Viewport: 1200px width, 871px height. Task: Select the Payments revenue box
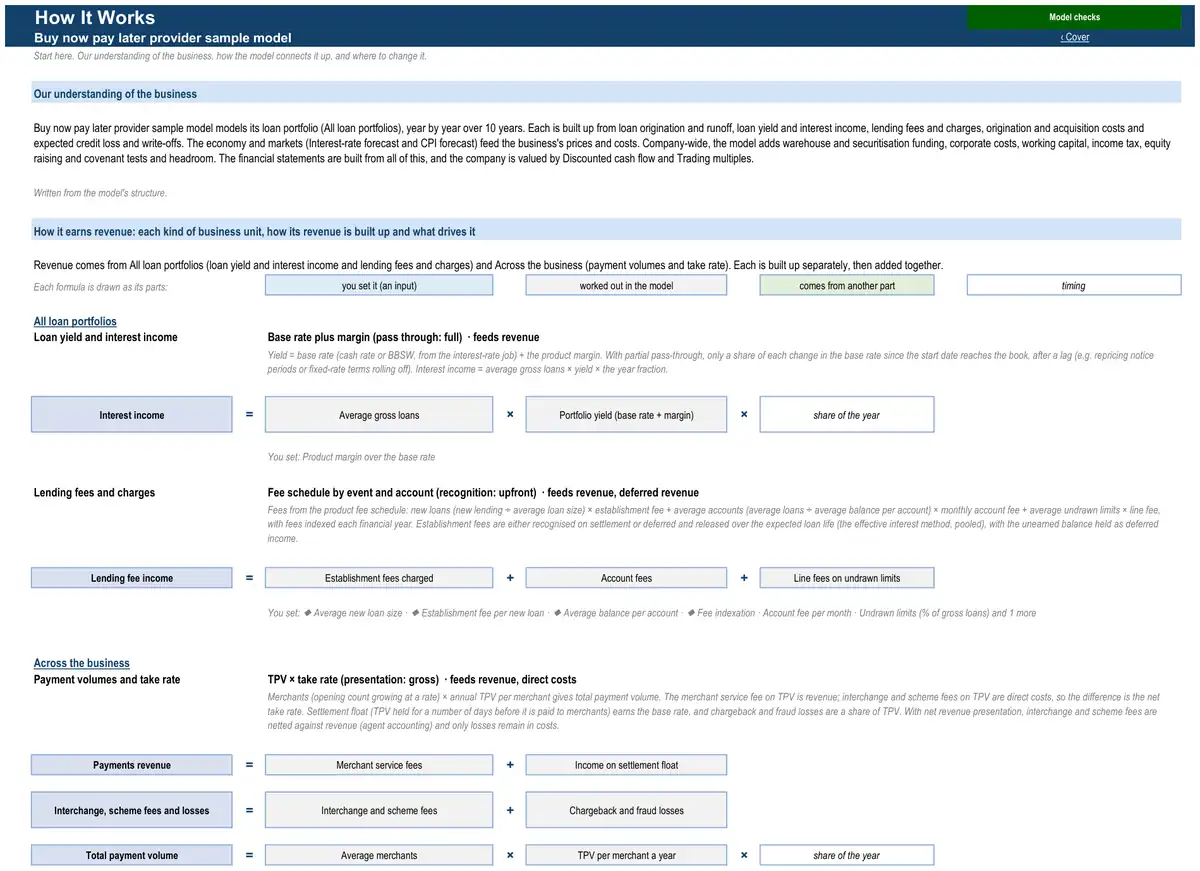click(132, 765)
